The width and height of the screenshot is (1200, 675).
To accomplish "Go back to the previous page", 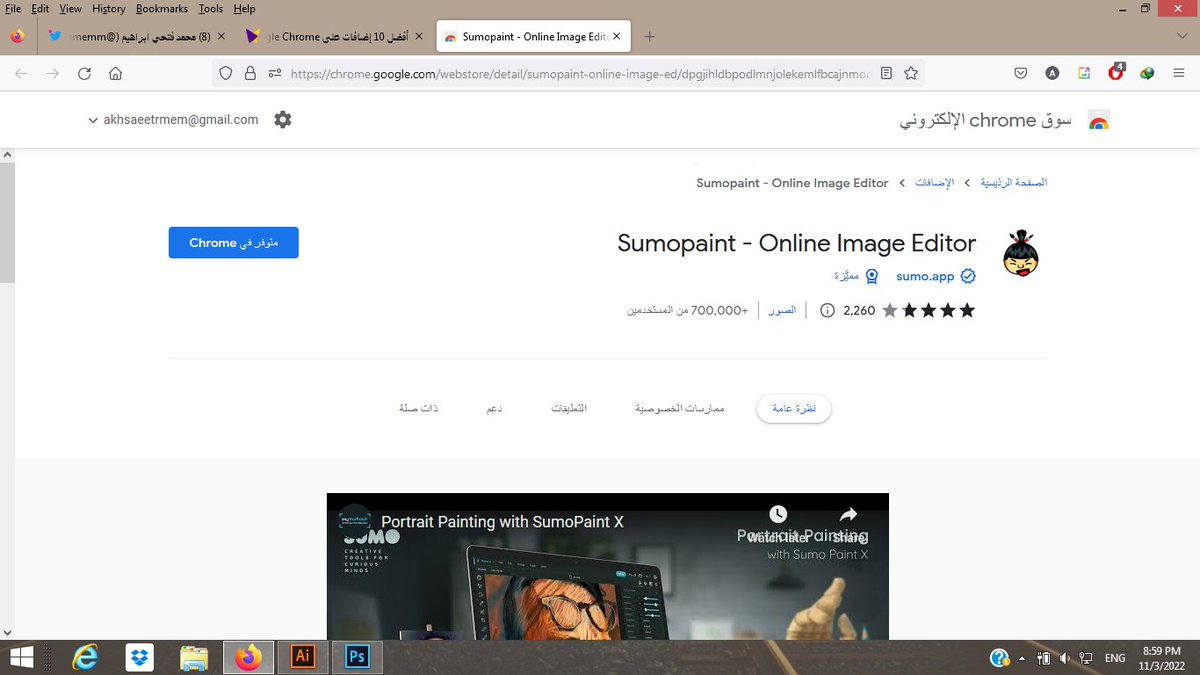I will click(x=21, y=73).
